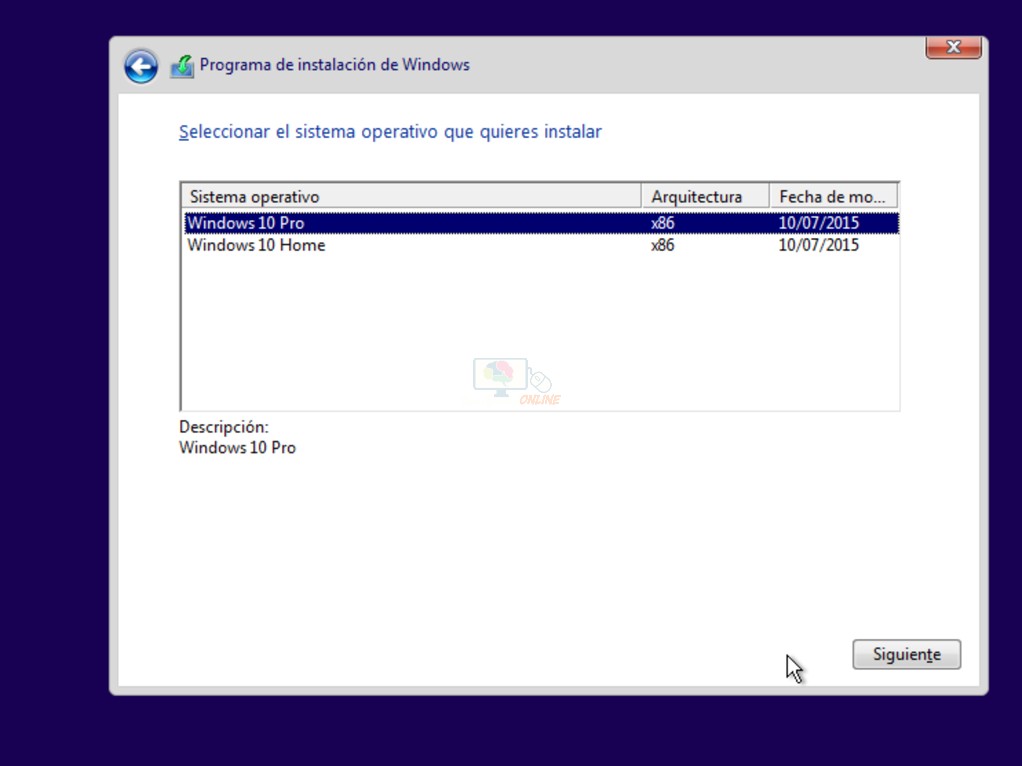Image resolution: width=1022 pixels, height=766 pixels.
Task: Click the Seleccionar el sistema operativo heading
Action: pos(390,132)
